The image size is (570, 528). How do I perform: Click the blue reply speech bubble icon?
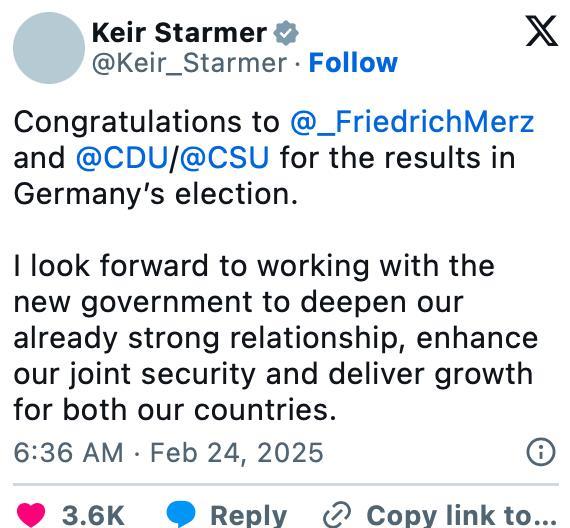181,515
